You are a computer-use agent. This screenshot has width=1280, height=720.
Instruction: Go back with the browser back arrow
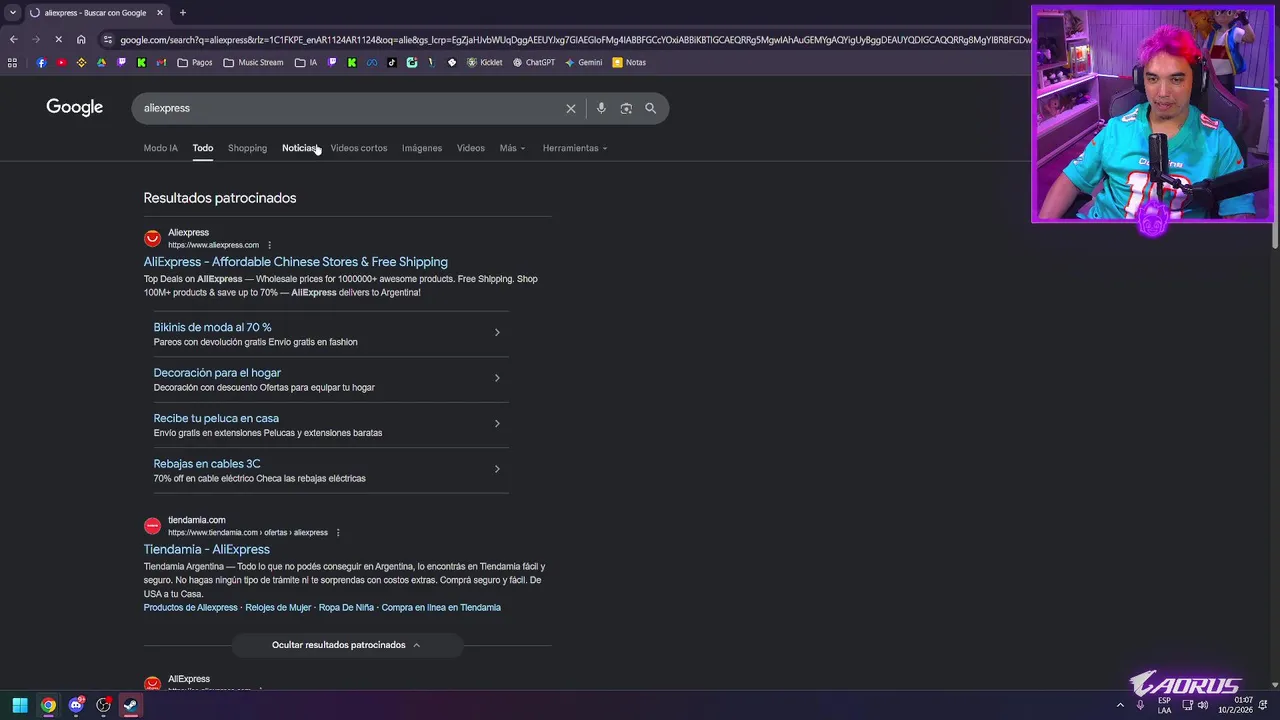[13, 39]
